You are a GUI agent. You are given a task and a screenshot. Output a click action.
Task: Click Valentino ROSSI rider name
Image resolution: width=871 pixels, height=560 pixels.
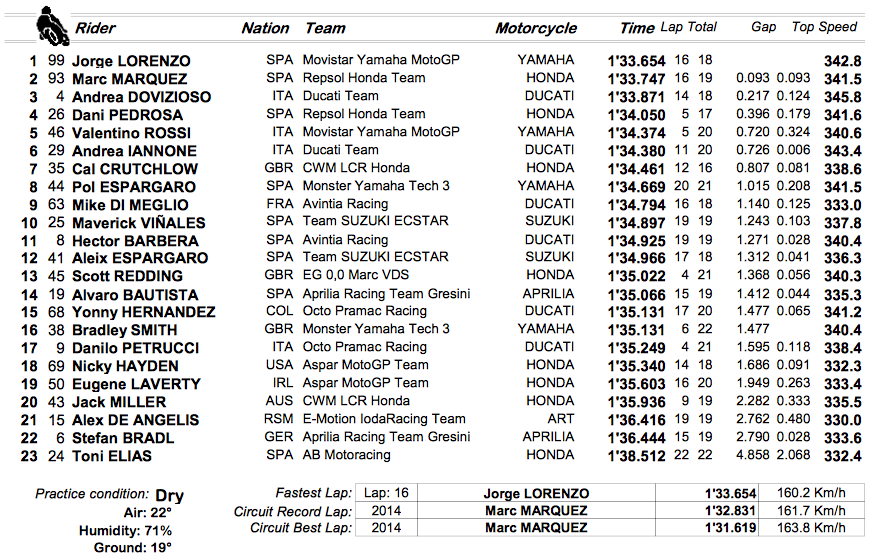point(131,133)
